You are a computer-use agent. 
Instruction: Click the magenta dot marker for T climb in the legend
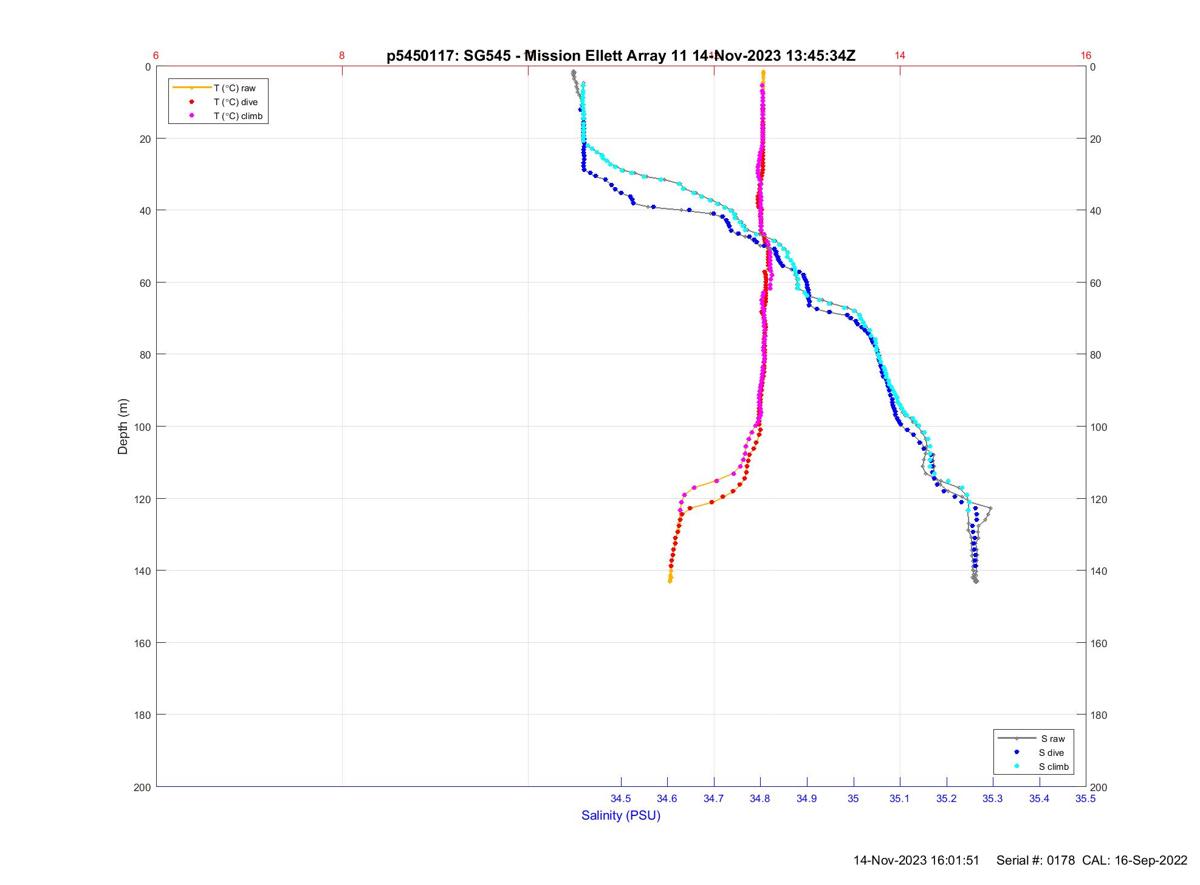click(190, 116)
